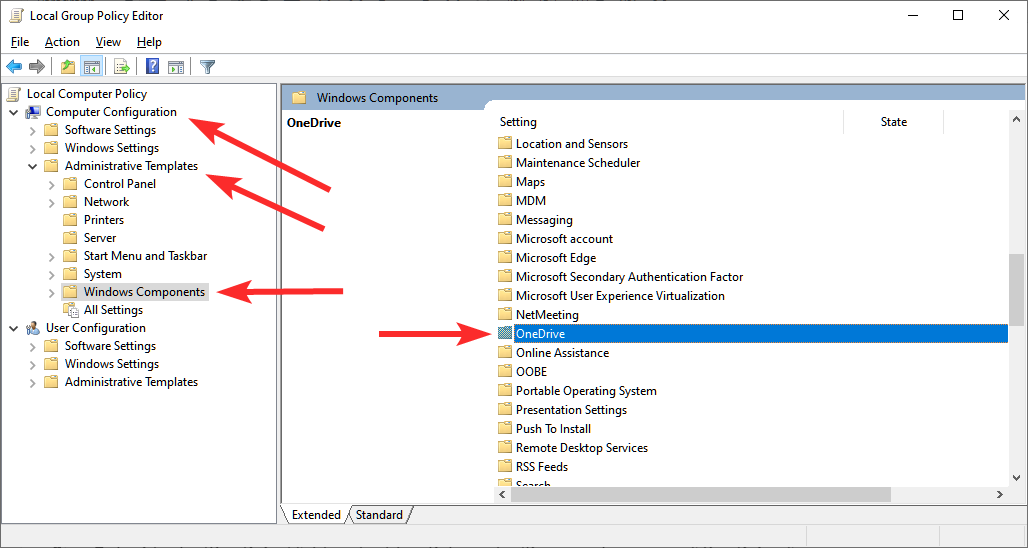Click the Export List toolbar icon
Viewport: 1028px width, 548px height.
[x=121, y=66]
